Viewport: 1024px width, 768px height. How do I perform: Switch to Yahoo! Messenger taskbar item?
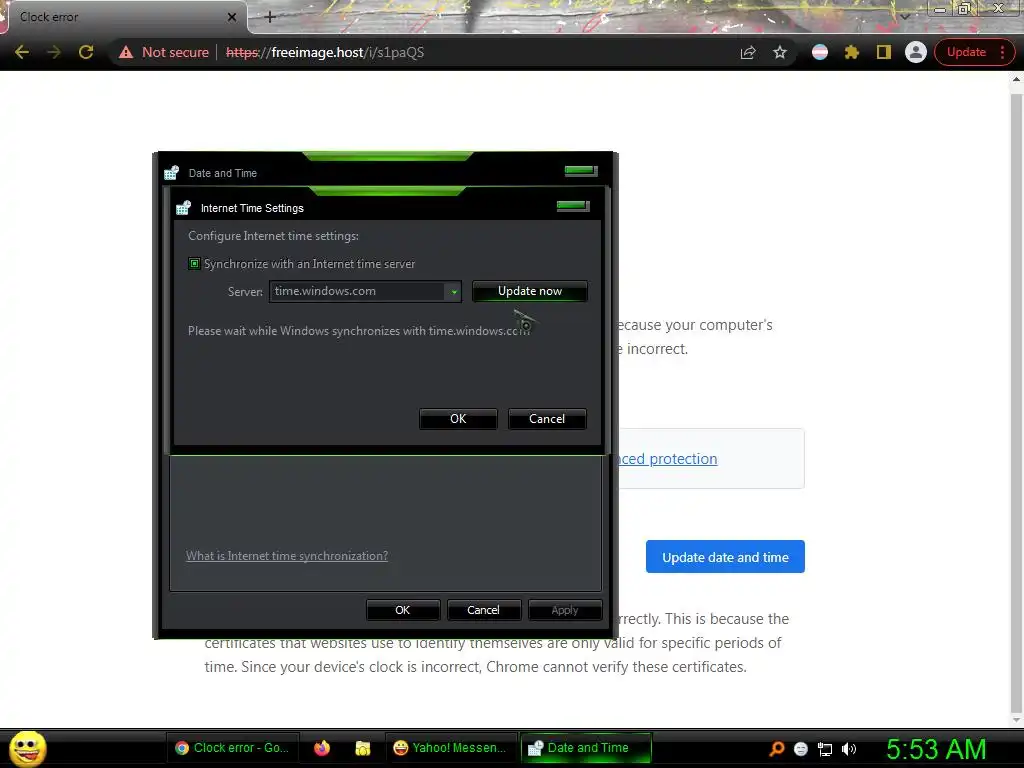point(451,748)
